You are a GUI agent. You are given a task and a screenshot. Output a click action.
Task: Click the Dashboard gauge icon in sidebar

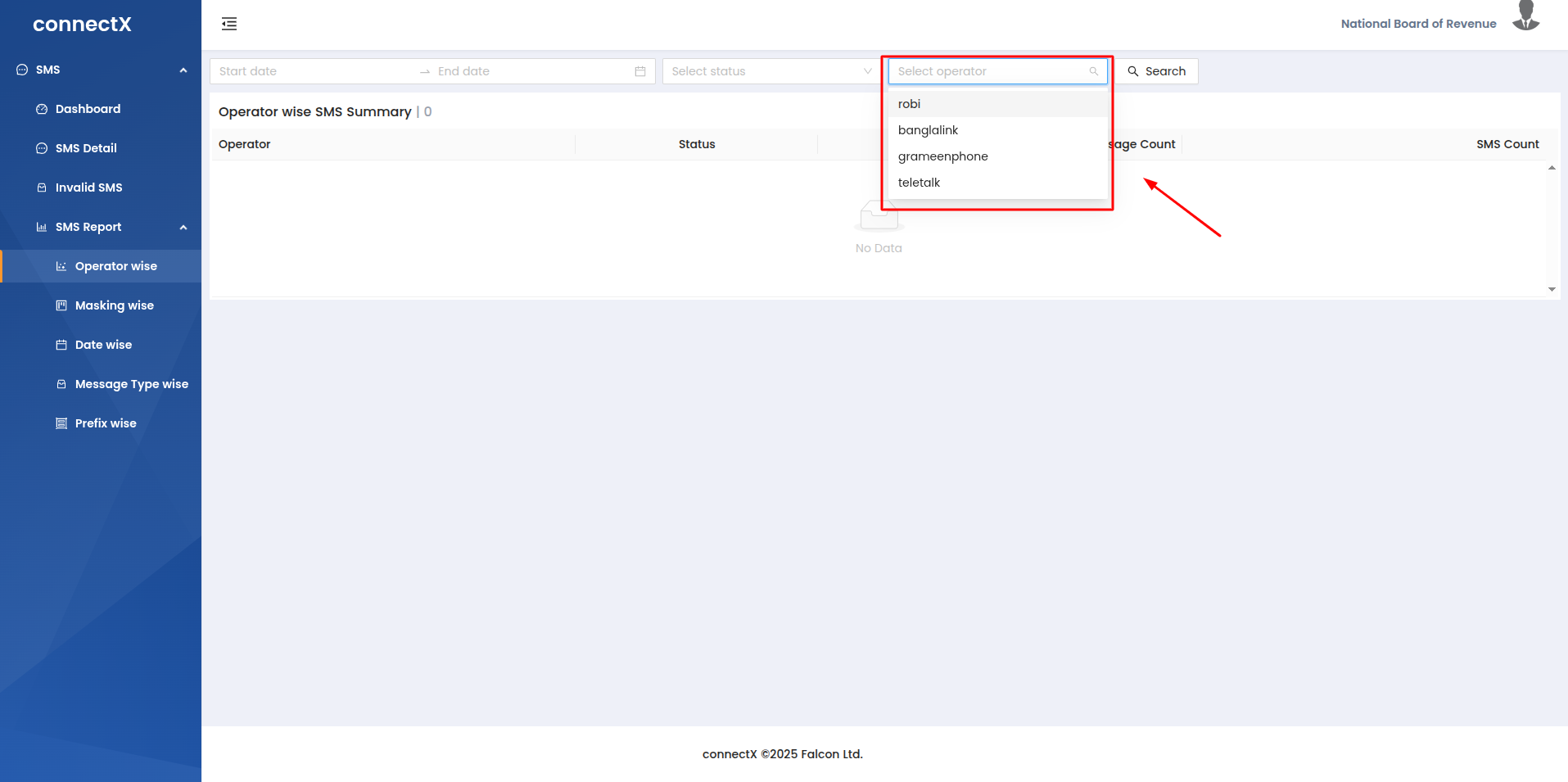click(42, 109)
